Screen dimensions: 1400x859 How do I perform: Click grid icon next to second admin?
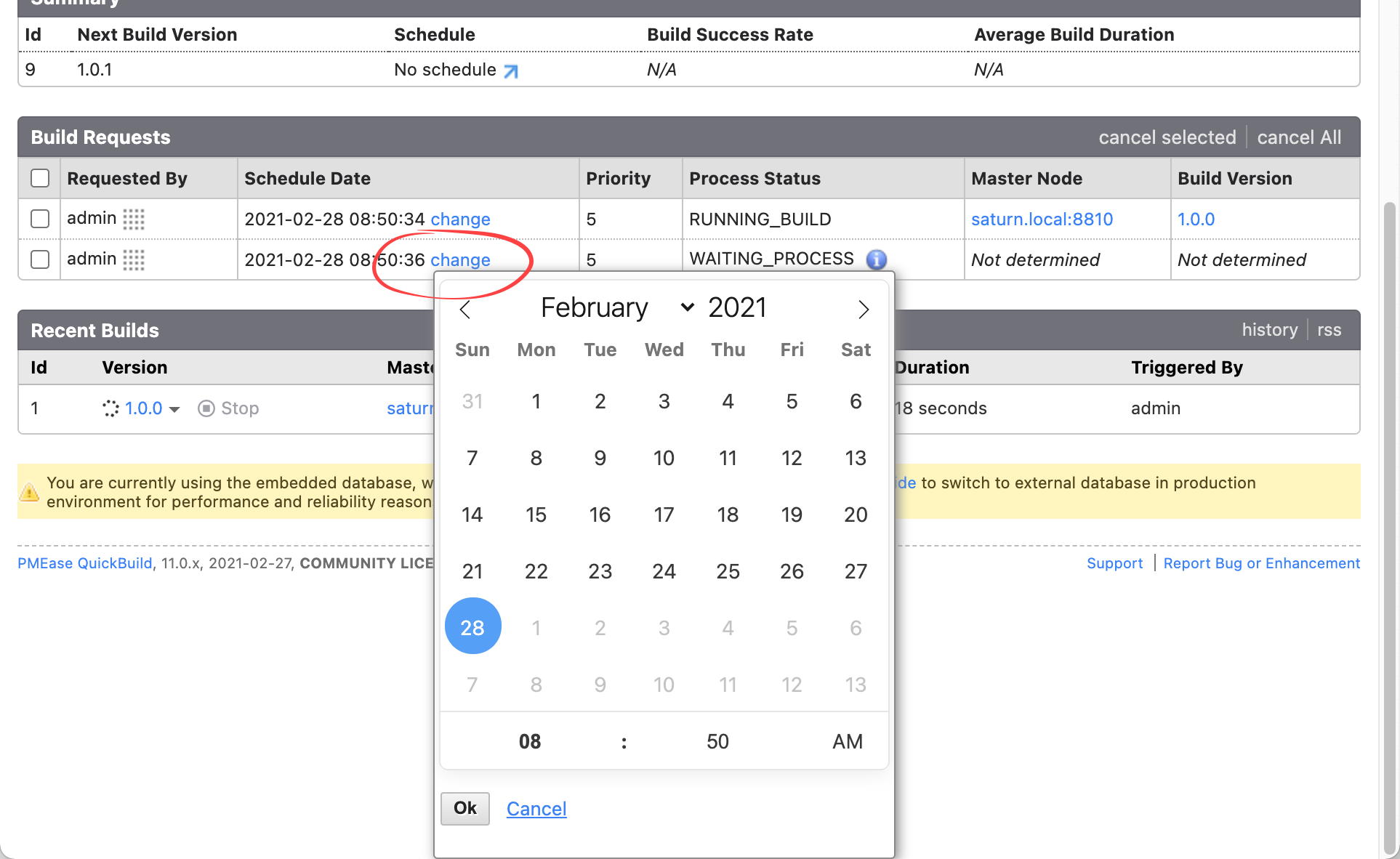pos(134,259)
